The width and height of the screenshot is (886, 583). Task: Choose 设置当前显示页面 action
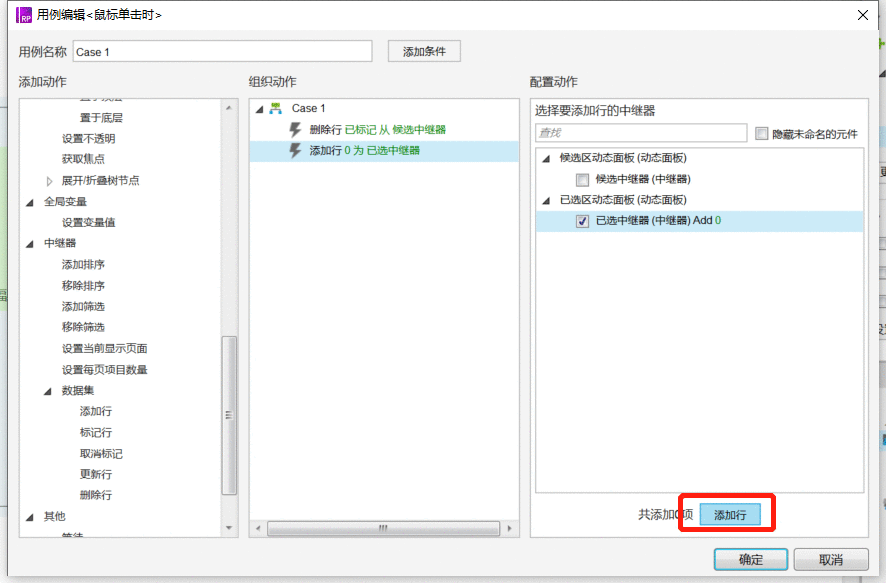pos(105,349)
